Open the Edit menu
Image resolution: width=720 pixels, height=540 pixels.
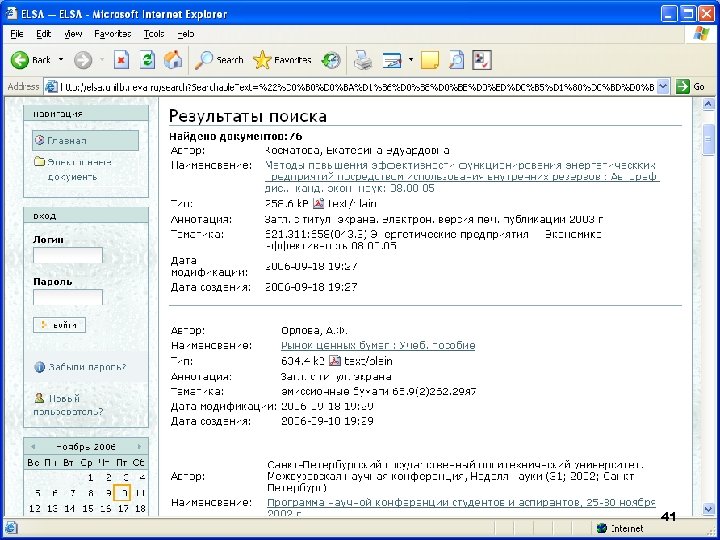click(x=44, y=34)
